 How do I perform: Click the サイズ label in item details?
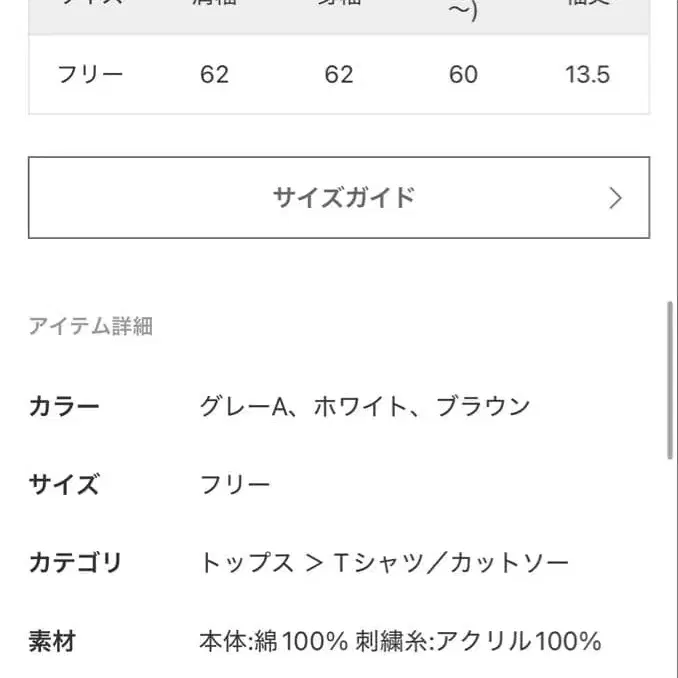coord(64,485)
